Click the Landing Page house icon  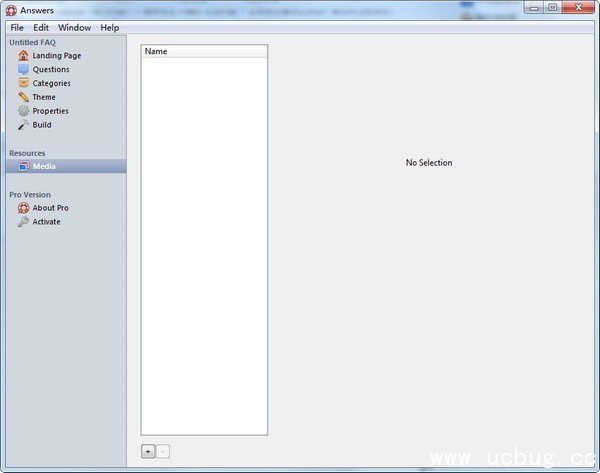click(x=24, y=56)
